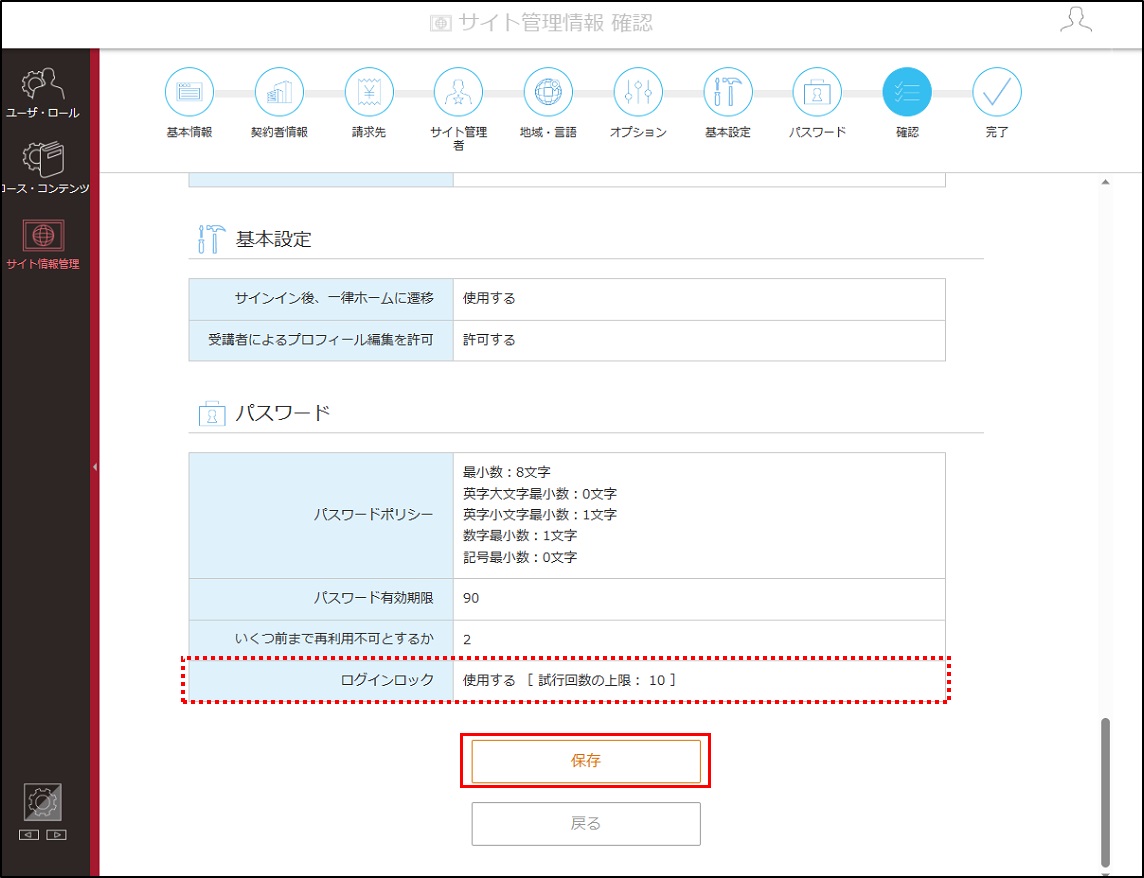Screen dimensions: 1144x878
Task: Open the 基本情報 step icon
Action: pyautogui.click(x=189, y=93)
